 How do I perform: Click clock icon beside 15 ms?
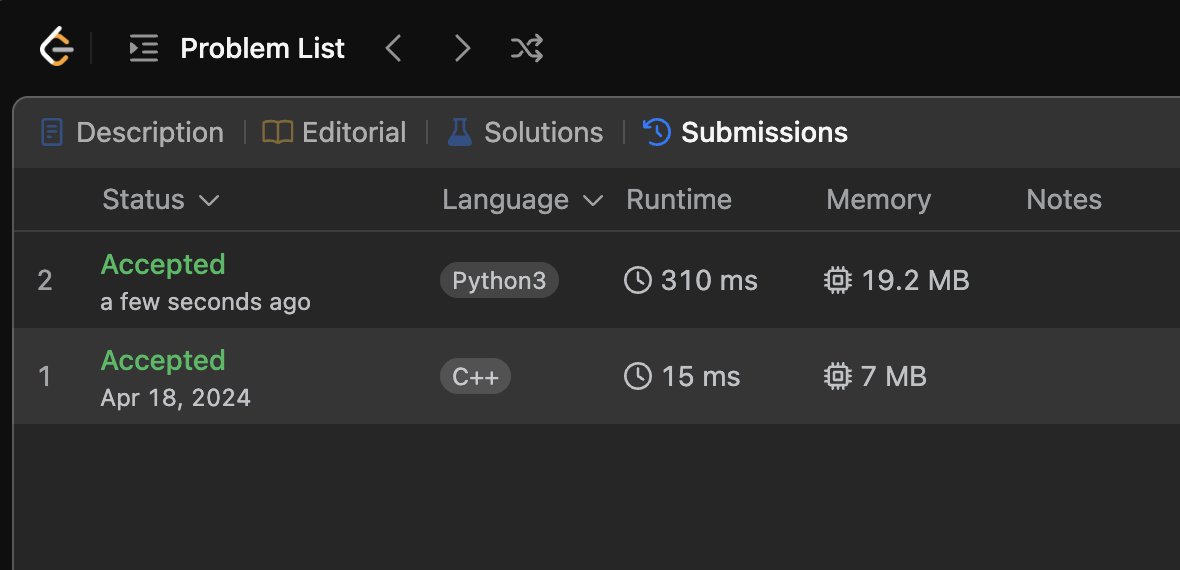point(637,376)
